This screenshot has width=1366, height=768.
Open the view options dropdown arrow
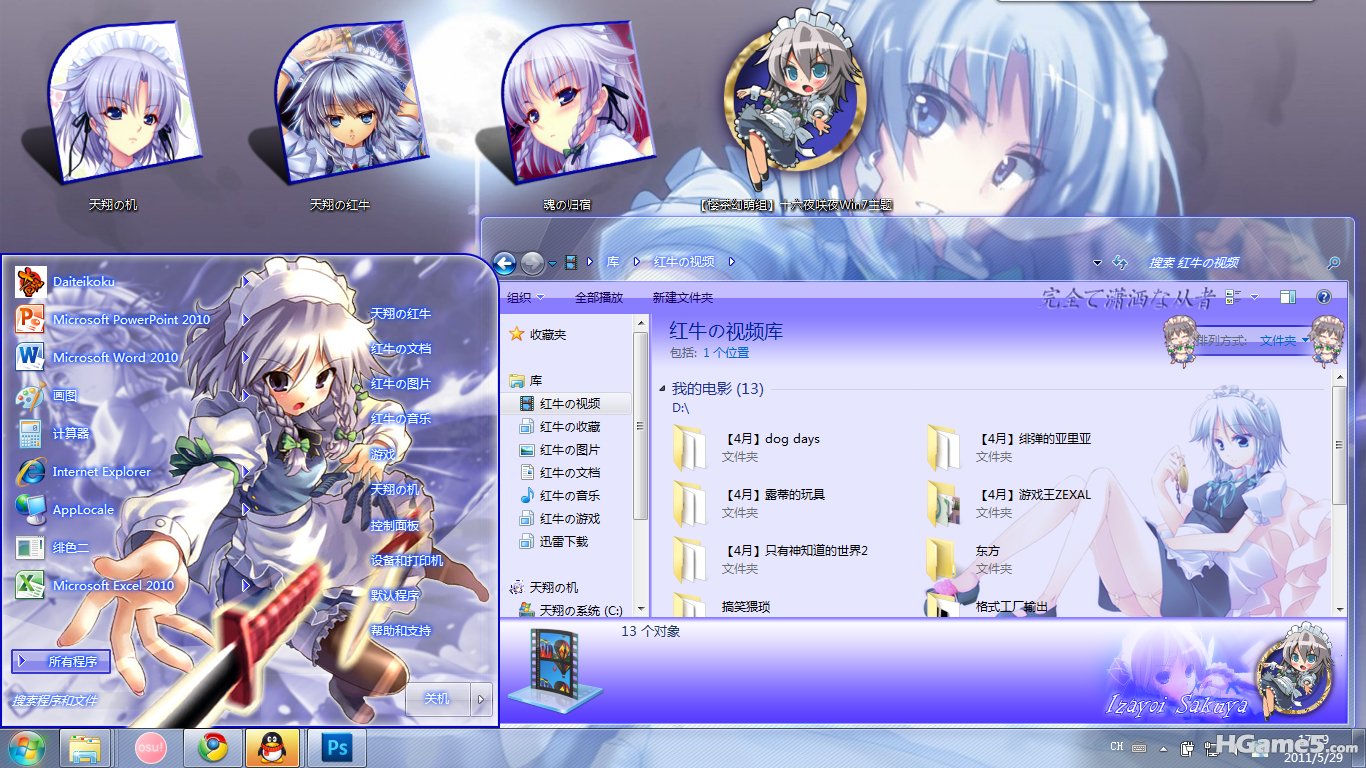coord(1255,297)
